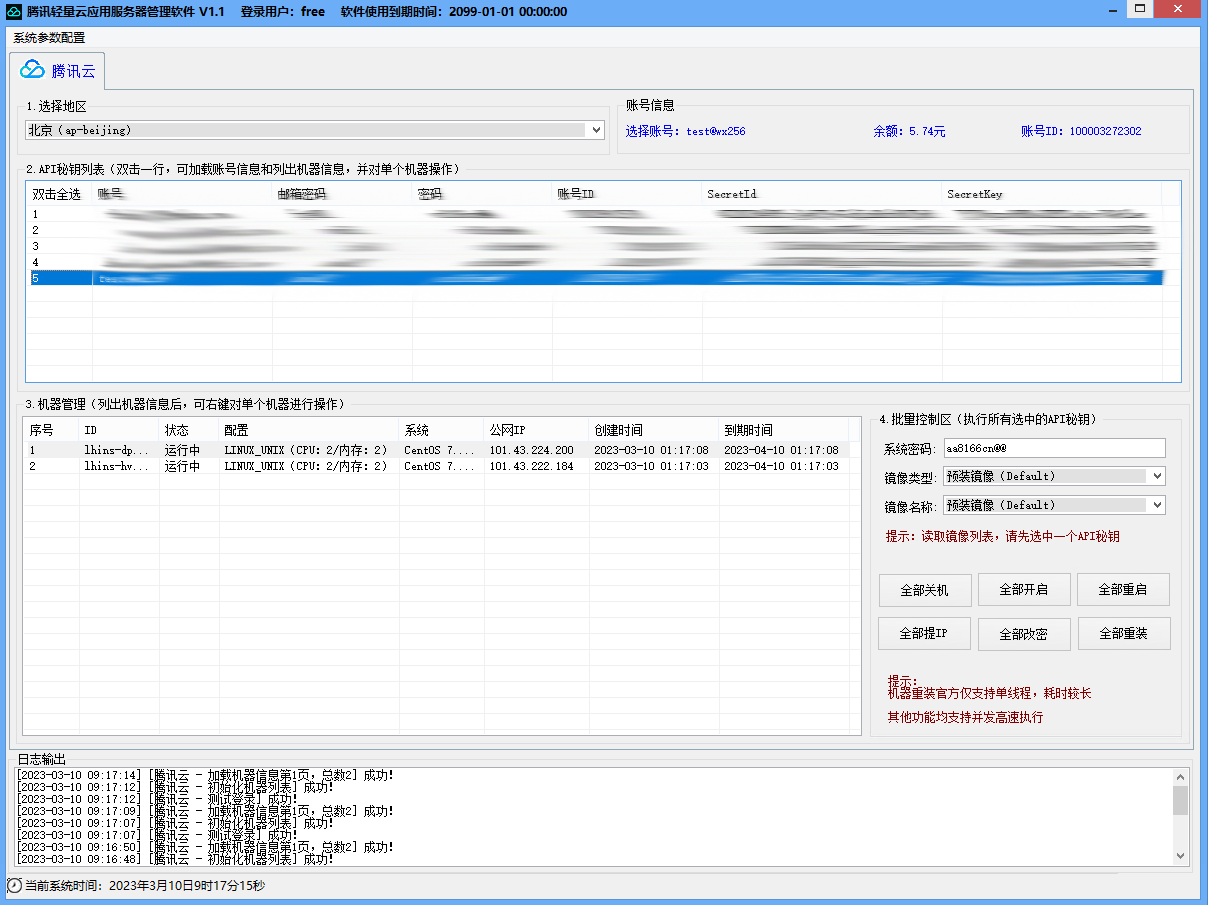Click the 序号 column header
The height and width of the screenshot is (905, 1208).
[x=51, y=430]
